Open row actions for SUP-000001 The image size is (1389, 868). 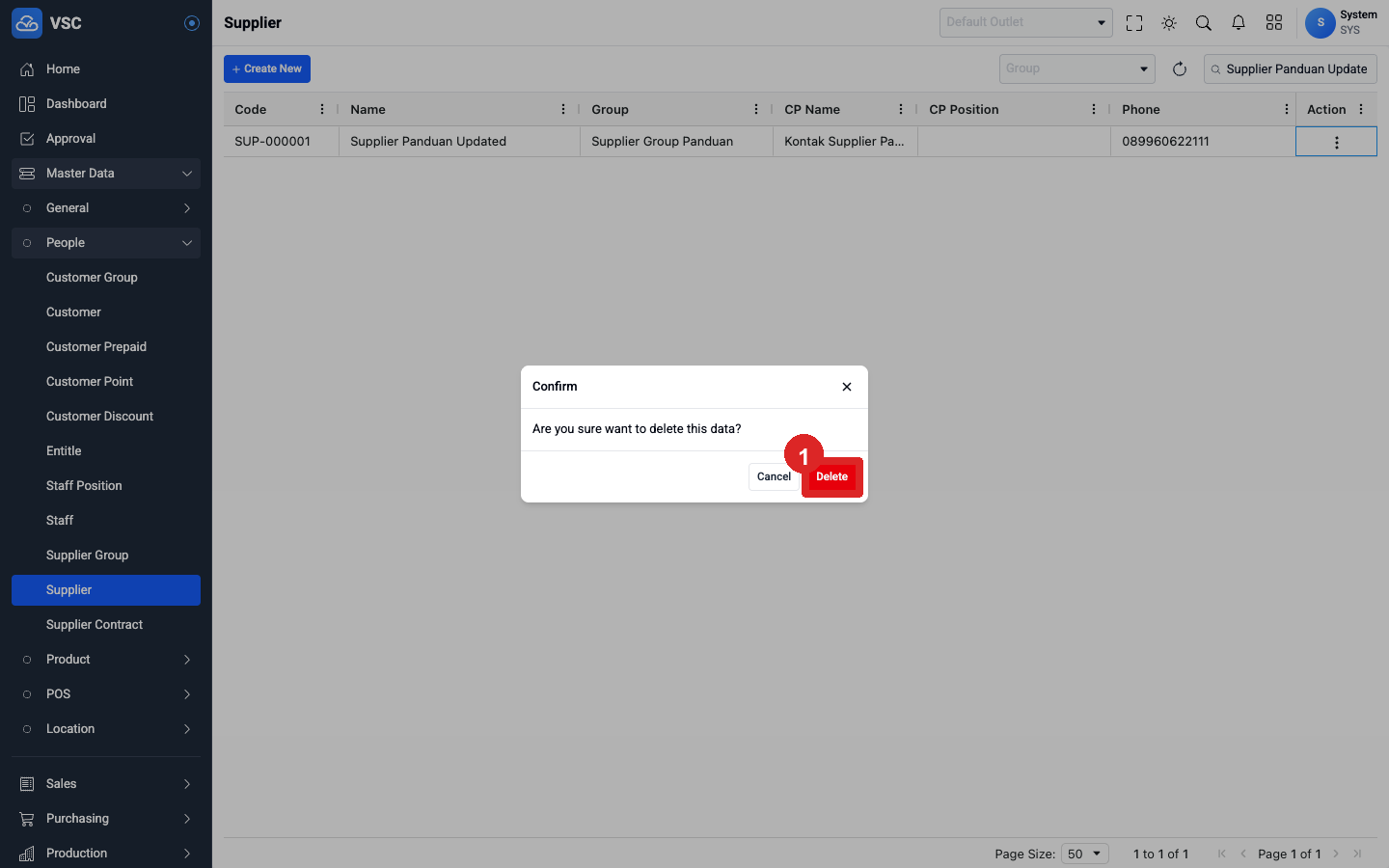(x=1336, y=142)
